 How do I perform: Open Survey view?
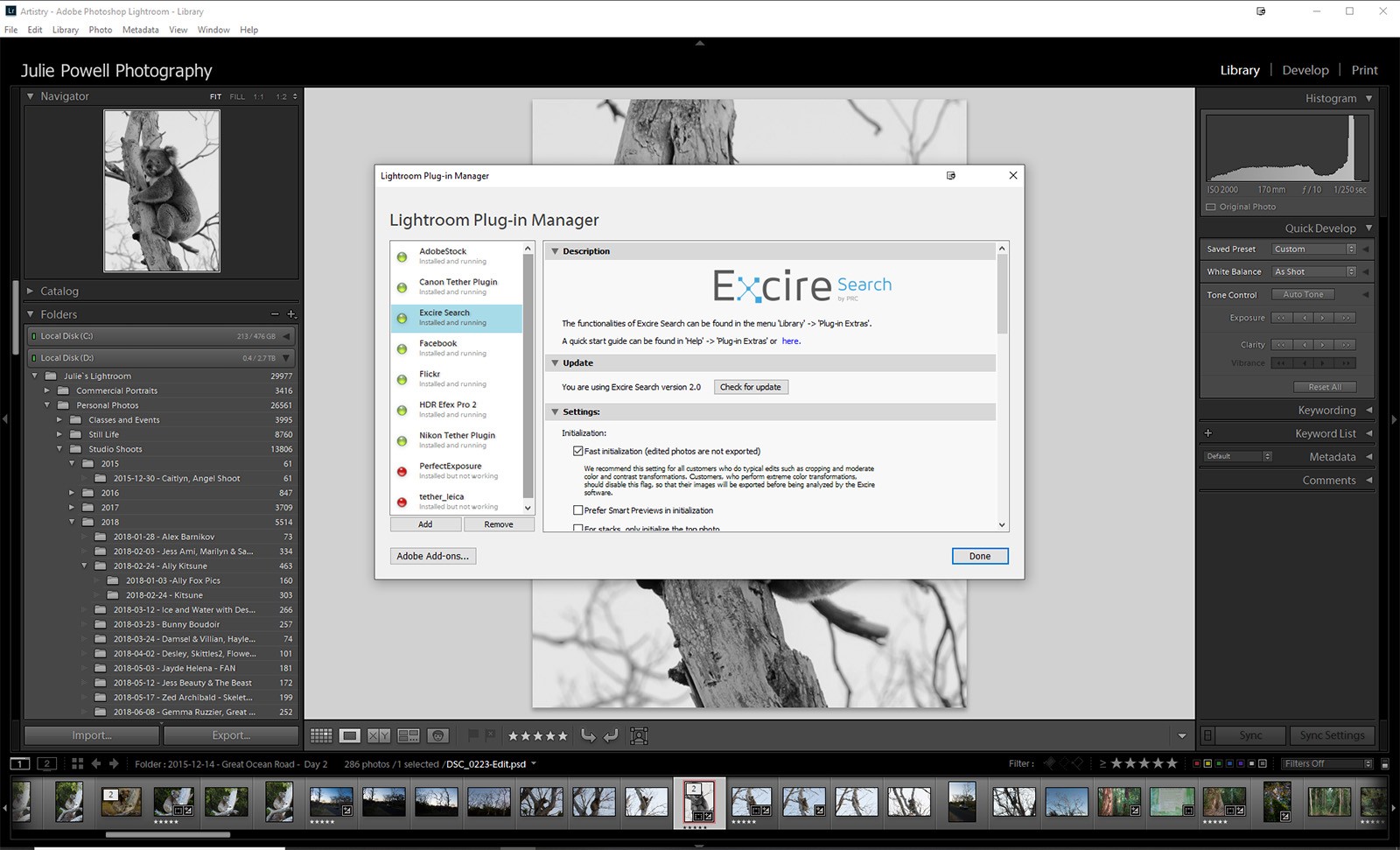409,736
